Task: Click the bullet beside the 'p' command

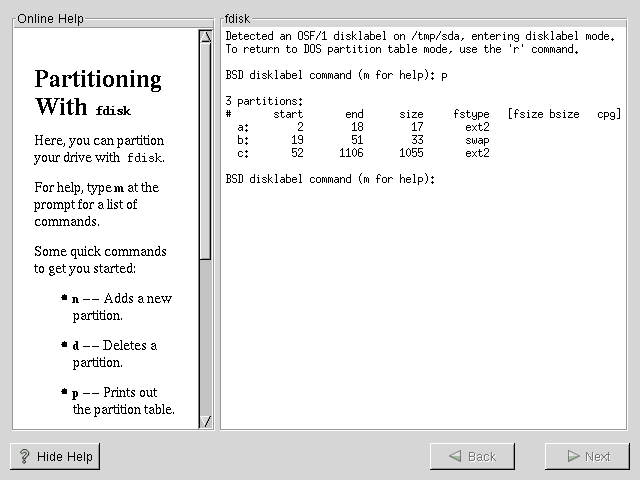Action: tap(64, 393)
